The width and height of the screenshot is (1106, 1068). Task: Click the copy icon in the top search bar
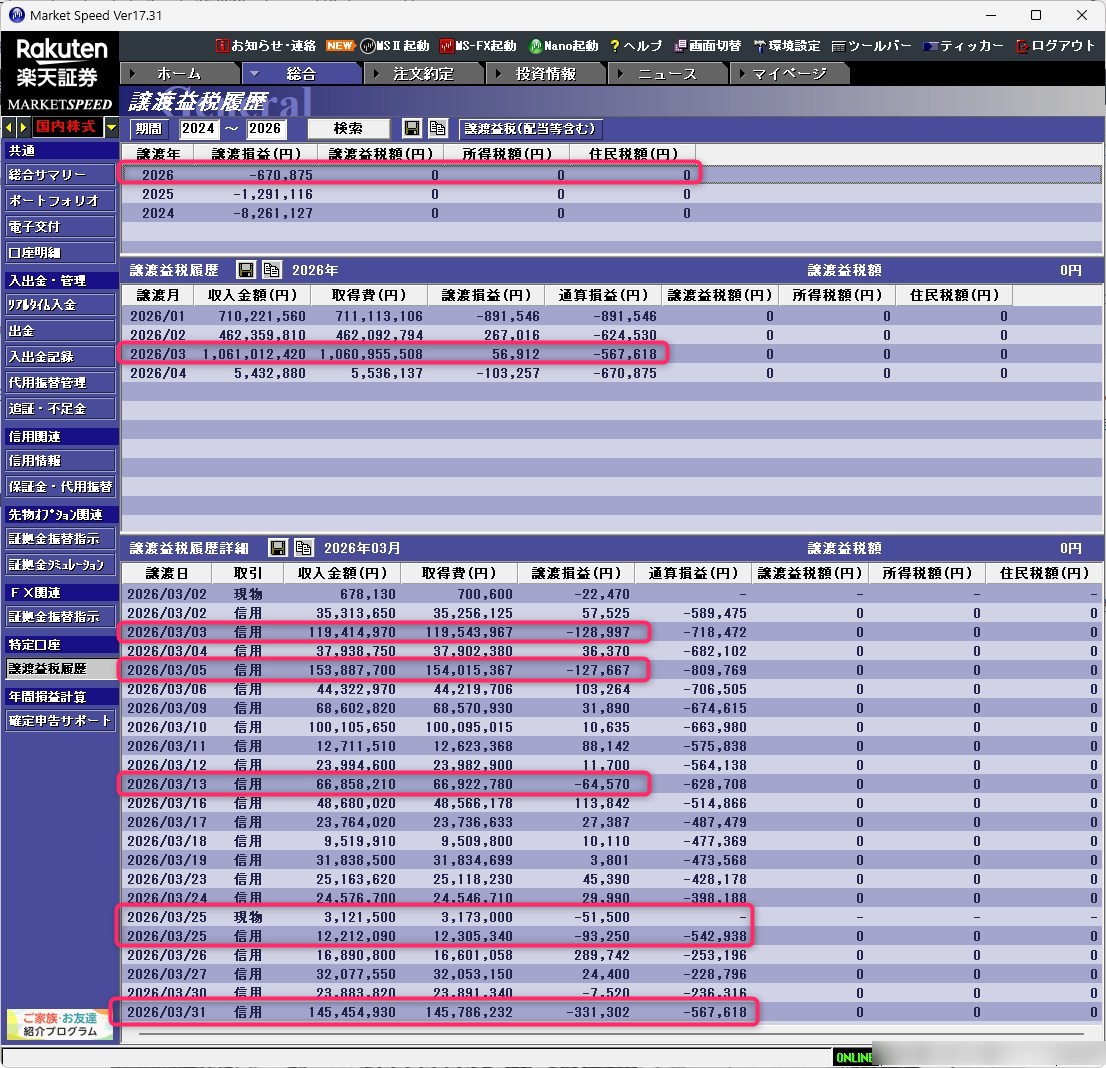pos(437,128)
